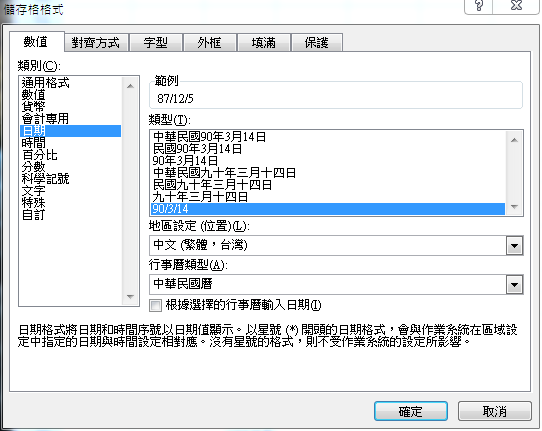Switch to the 外框 tab

pos(209,43)
